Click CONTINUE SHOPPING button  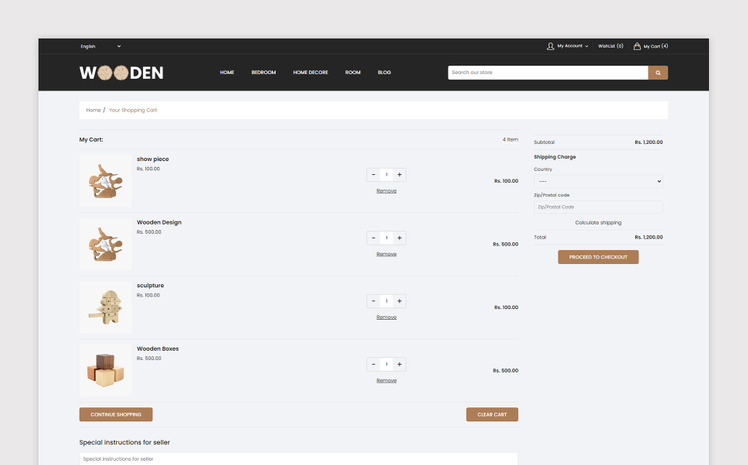tap(116, 414)
